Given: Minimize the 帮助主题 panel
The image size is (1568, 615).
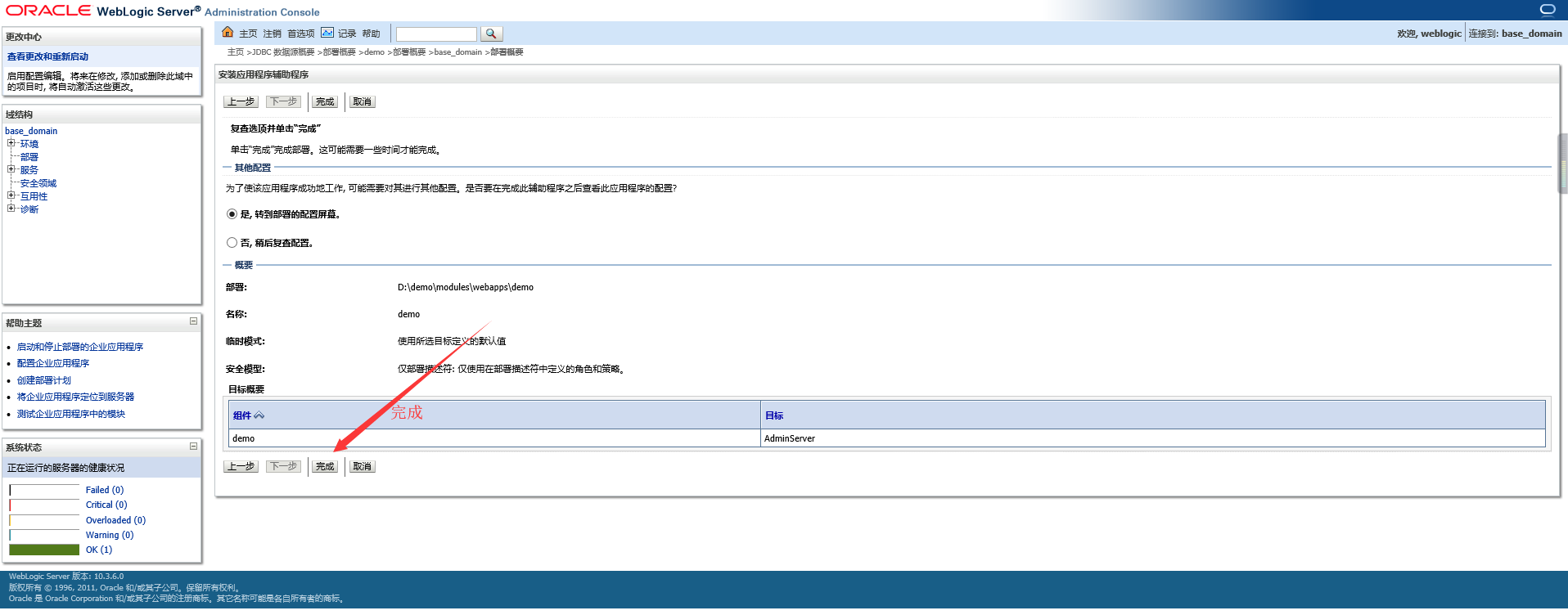Looking at the screenshot, I should click(193, 321).
